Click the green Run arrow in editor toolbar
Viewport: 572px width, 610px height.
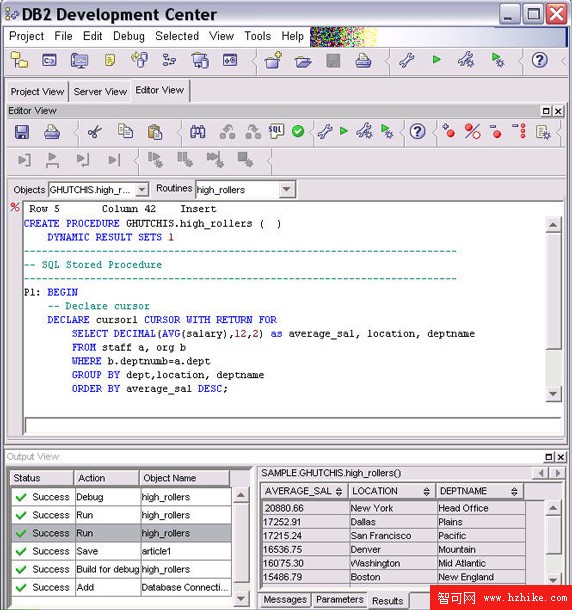point(344,131)
